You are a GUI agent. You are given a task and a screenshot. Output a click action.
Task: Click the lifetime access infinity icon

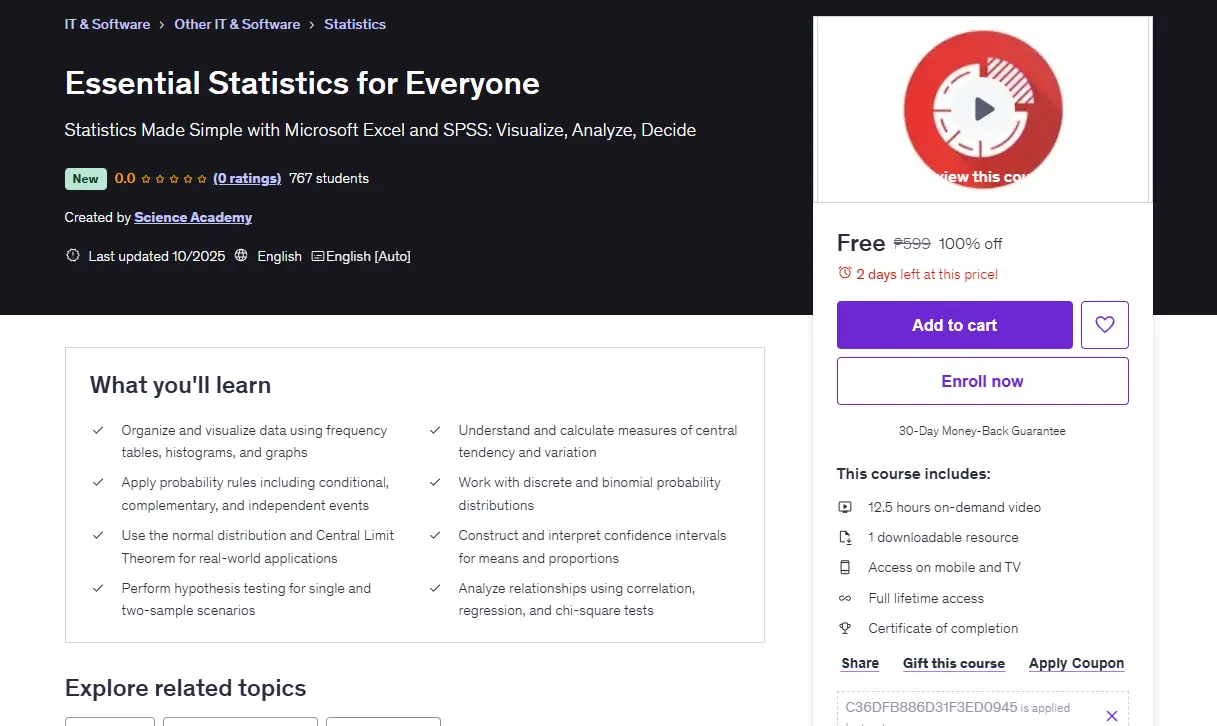click(x=845, y=598)
